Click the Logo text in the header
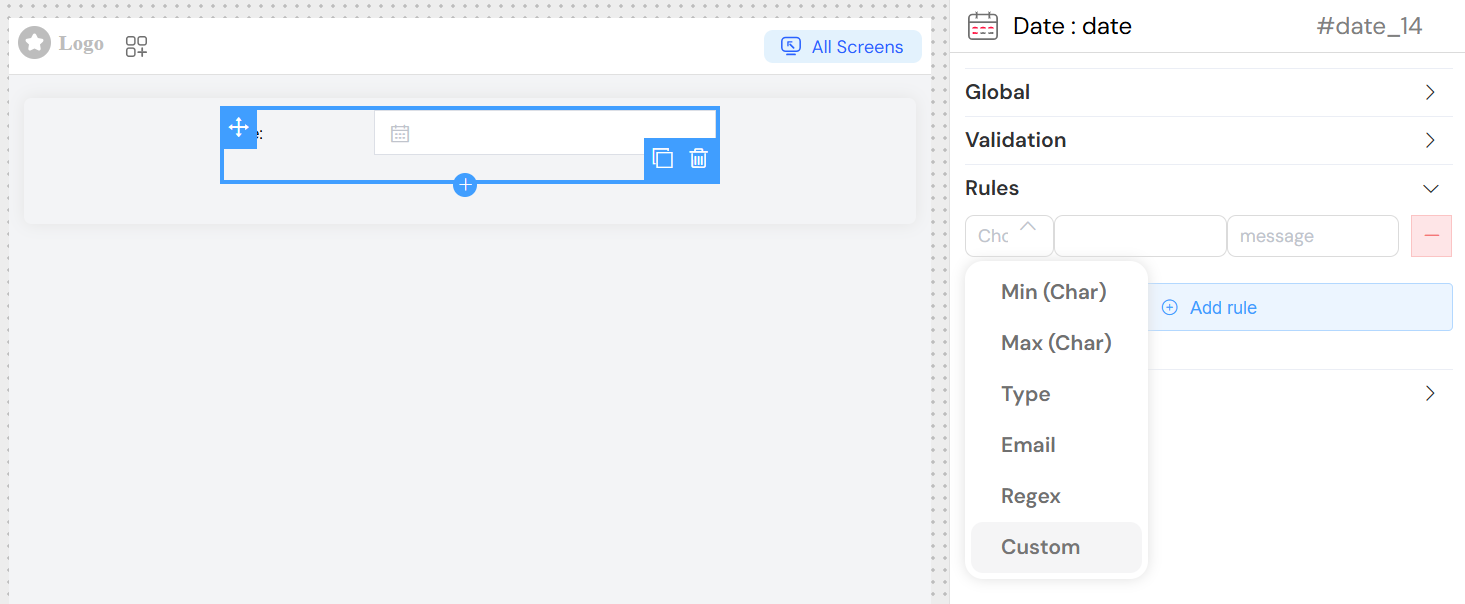The image size is (1465, 604). [81, 43]
